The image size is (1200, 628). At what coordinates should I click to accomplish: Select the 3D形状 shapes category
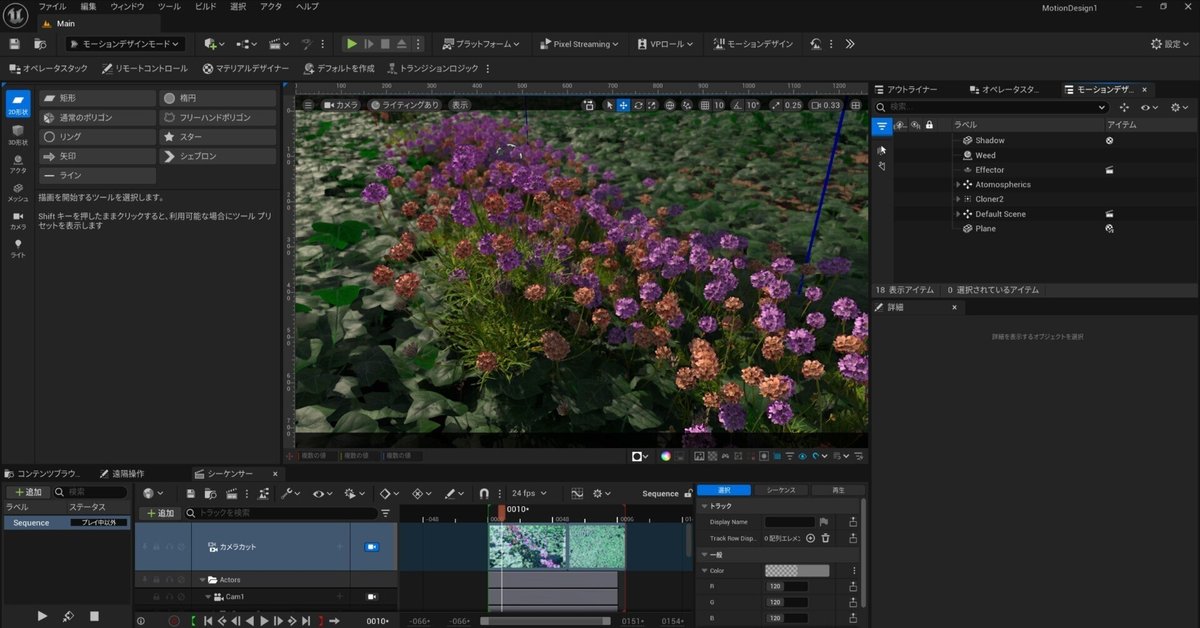tap(18, 134)
